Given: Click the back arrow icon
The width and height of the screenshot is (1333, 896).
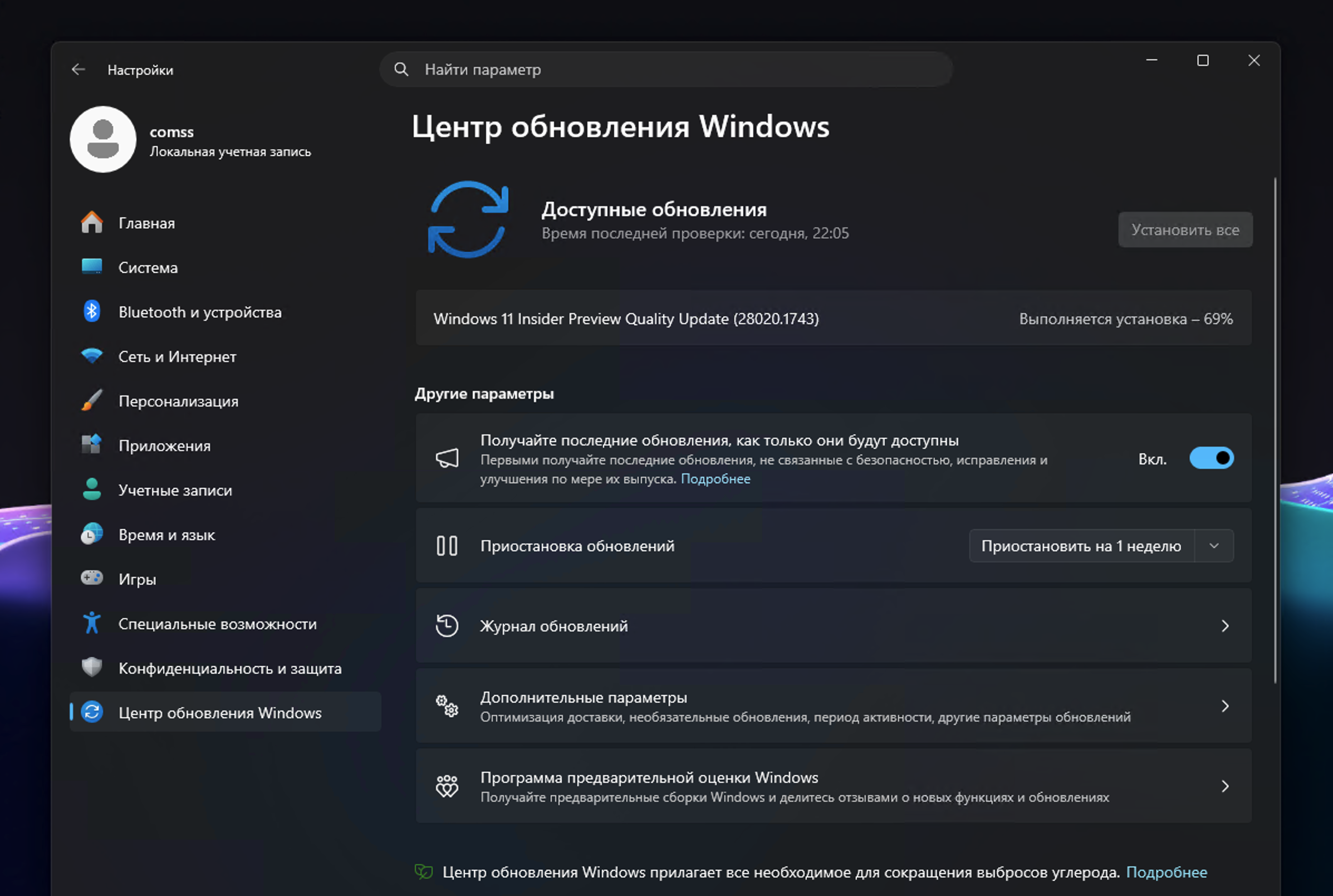Looking at the screenshot, I should [79, 70].
